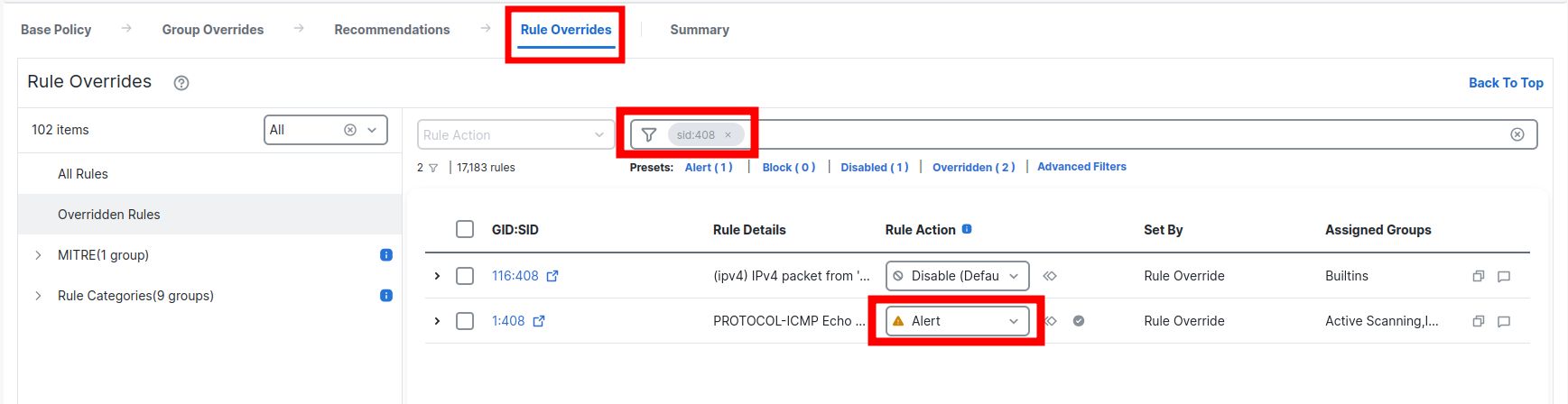The image size is (1568, 404).
Task: Remove the sid:408 filter chip
Action: 728,135
